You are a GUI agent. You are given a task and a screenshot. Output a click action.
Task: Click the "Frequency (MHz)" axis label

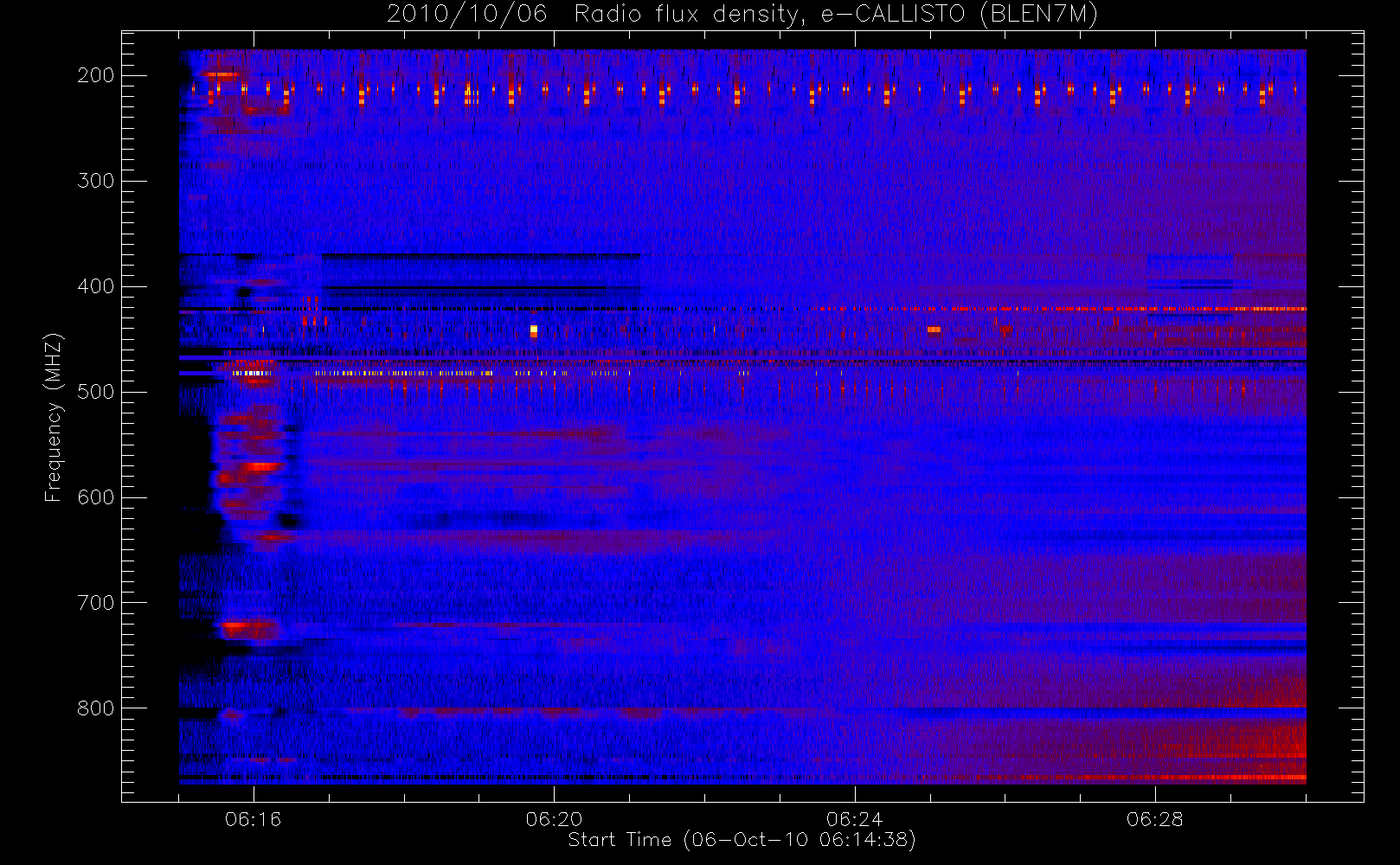pyautogui.click(x=54, y=417)
